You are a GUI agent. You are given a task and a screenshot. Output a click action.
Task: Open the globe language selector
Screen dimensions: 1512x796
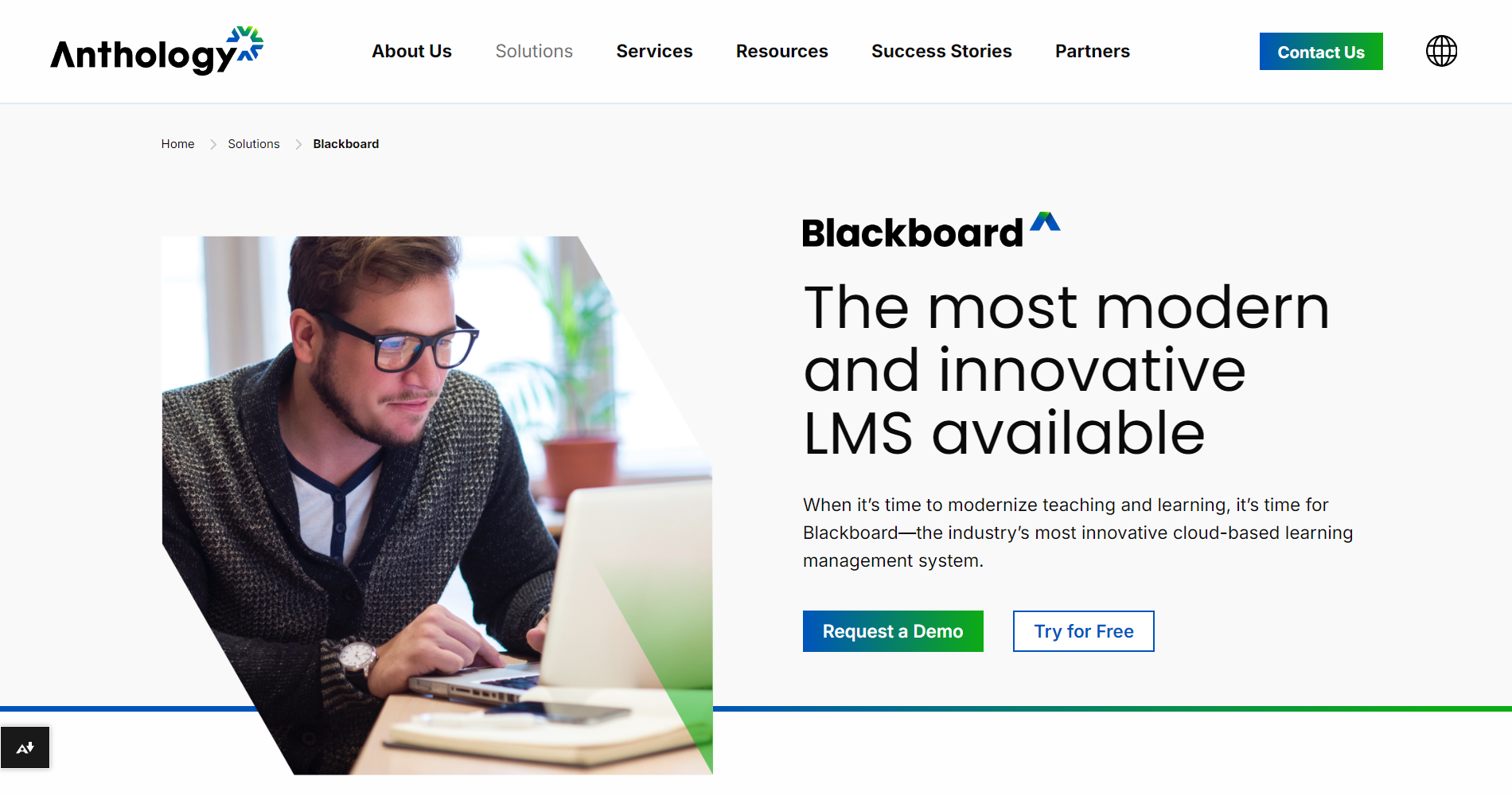(1441, 51)
